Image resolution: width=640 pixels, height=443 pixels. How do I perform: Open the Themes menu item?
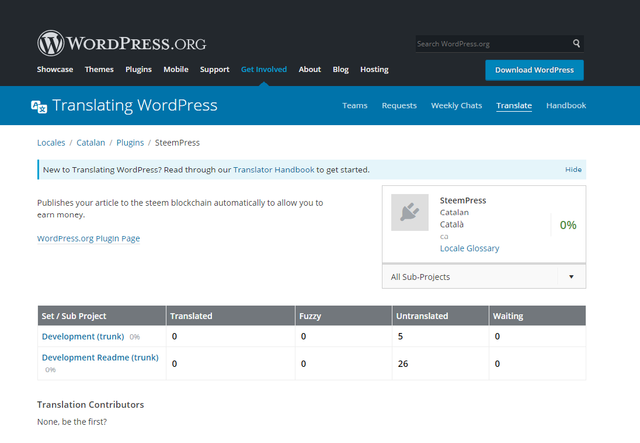pyautogui.click(x=99, y=69)
